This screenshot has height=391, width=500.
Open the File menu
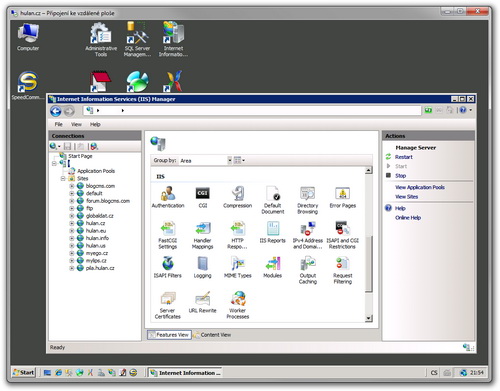[x=59, y=124]
